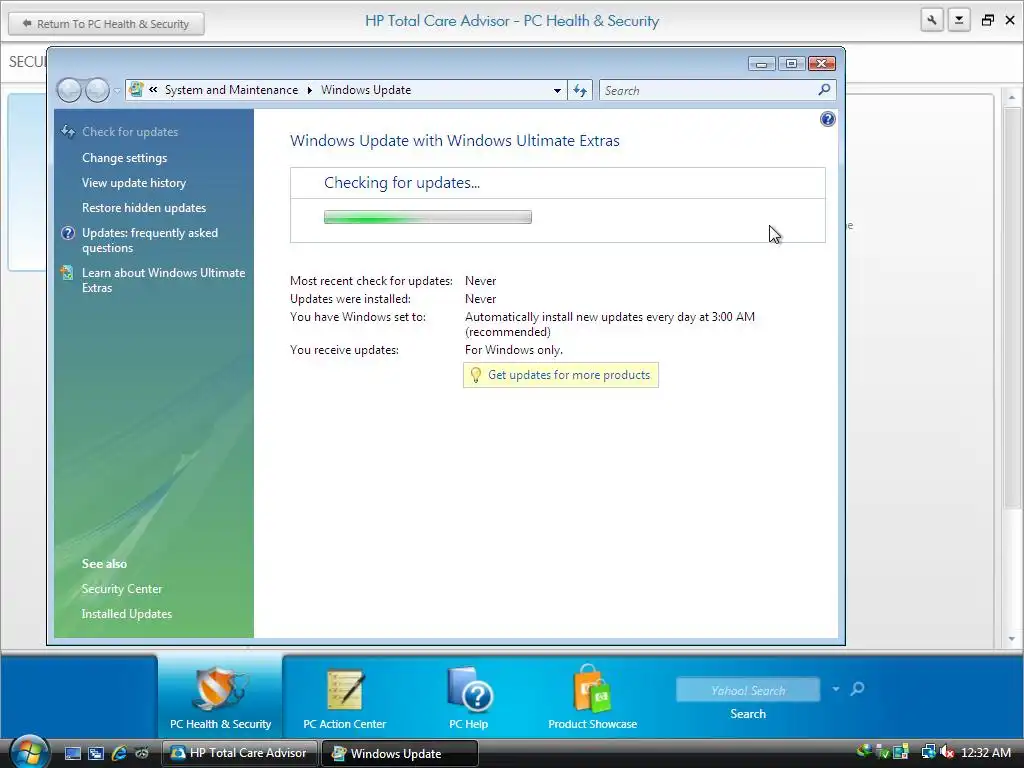This screenshot has width=1024, height=768.
Task: Click the Windows Start orb
Action: [x=29, y=752]
